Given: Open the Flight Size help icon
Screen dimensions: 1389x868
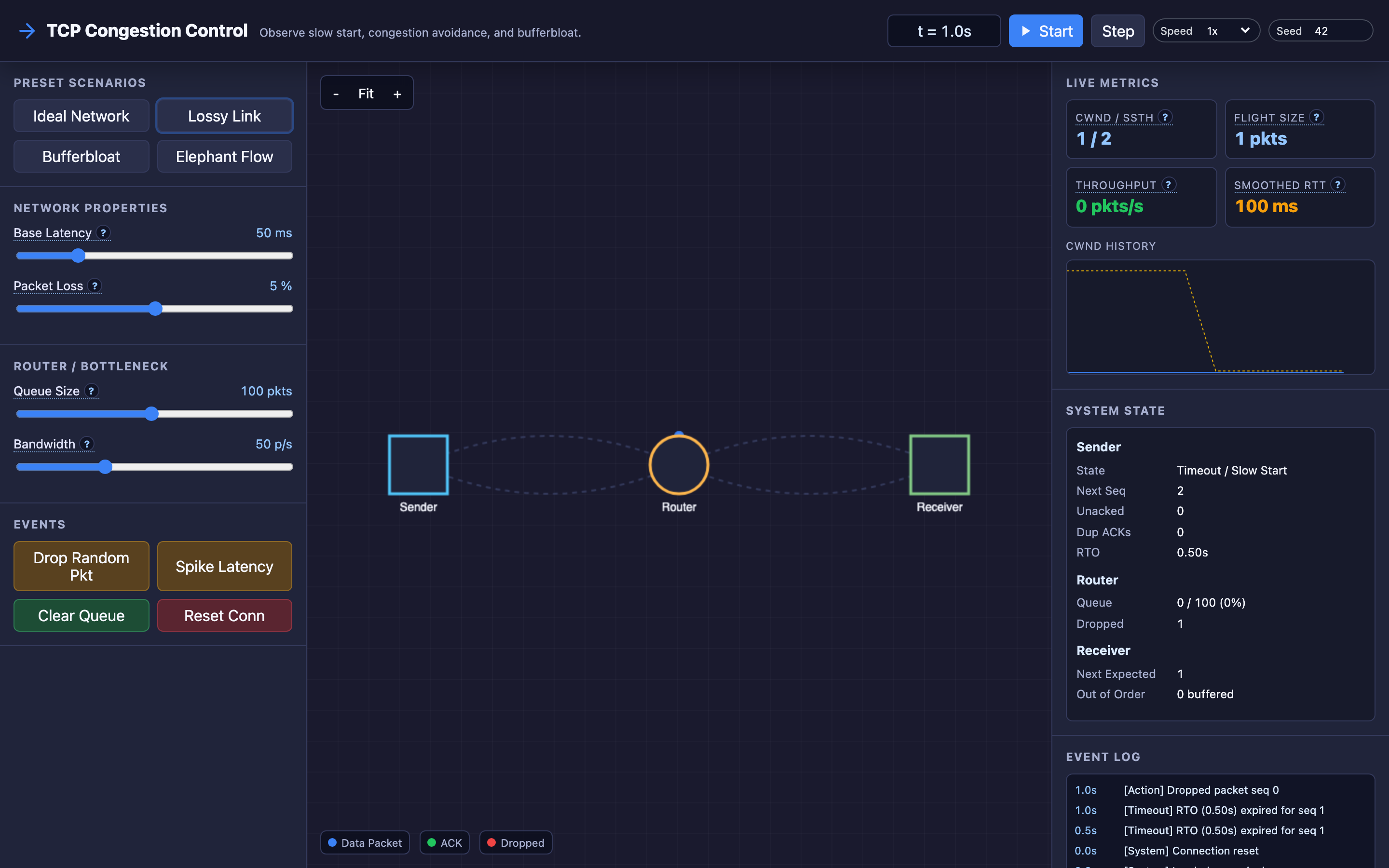Looking at the screenshot, I should [x=1317, y=117].
